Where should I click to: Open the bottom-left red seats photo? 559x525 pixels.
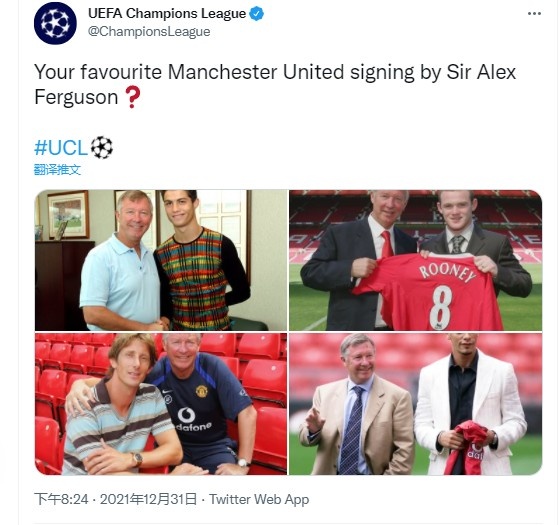pos(161,404)
